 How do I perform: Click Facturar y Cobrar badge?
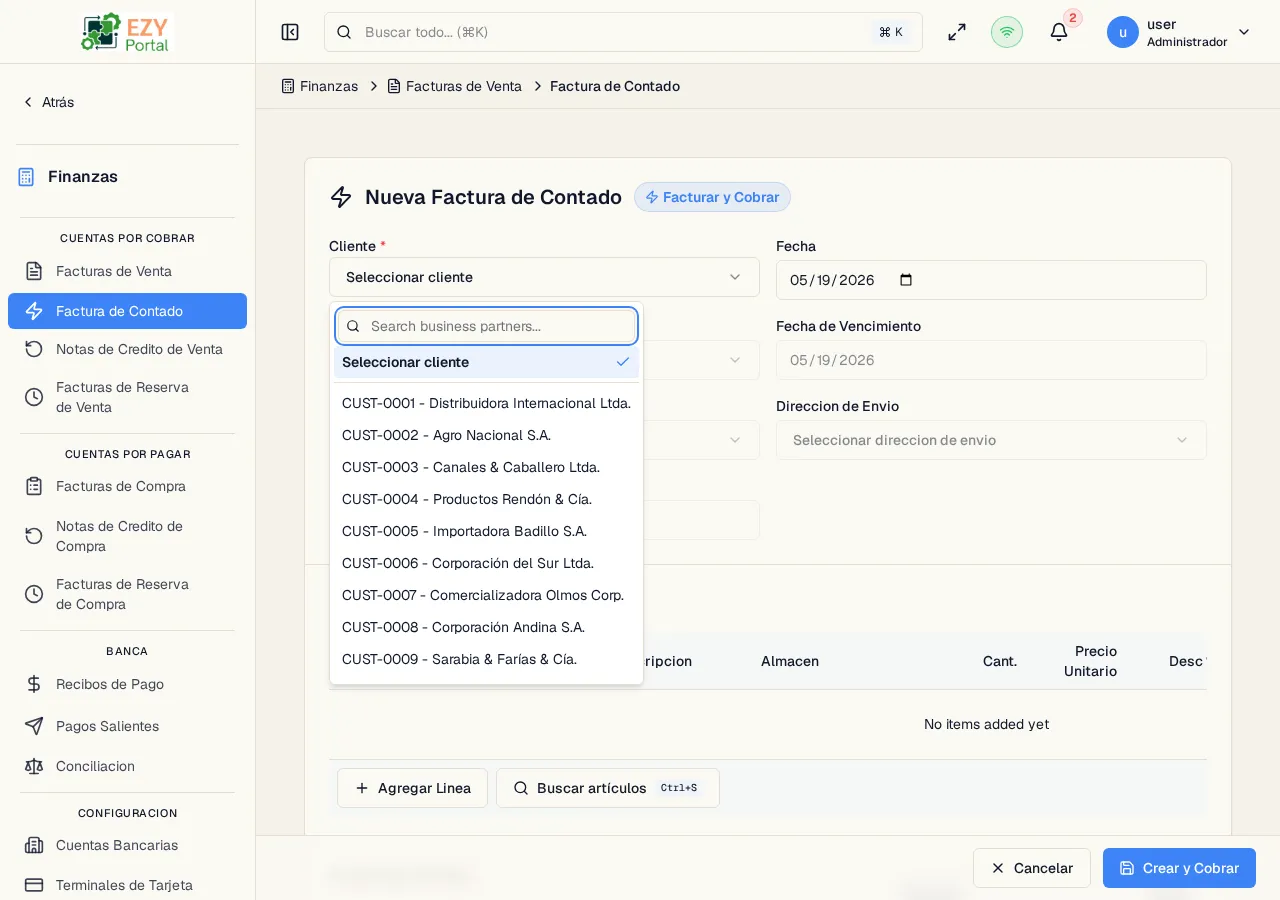click(x=712, y=197)
